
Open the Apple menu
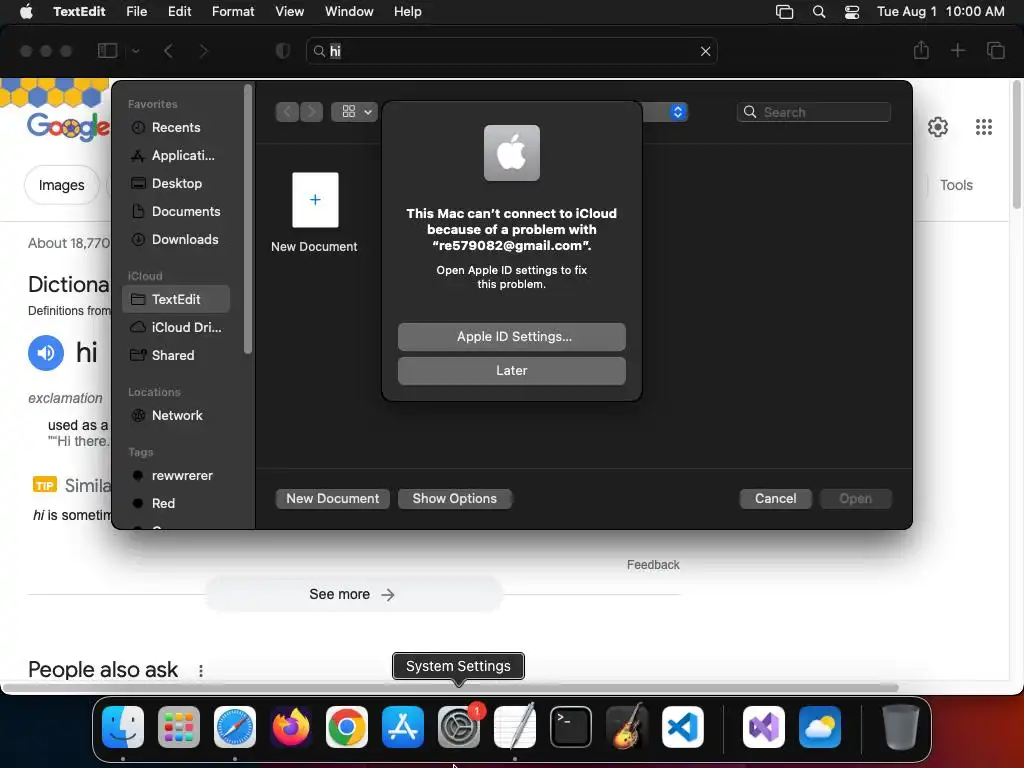[x=26, y=11]
